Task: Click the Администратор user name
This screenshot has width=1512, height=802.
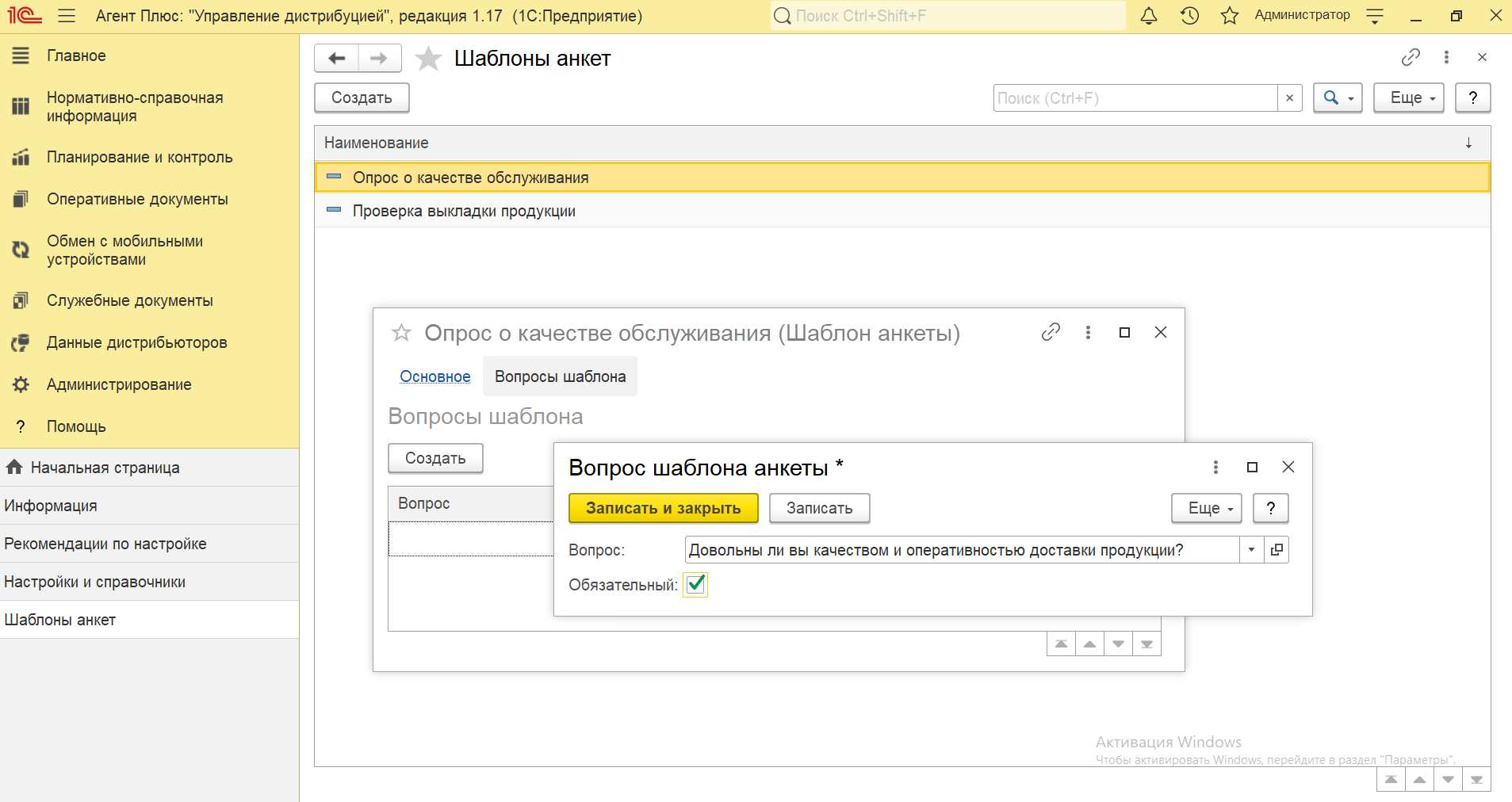Action: pyautogui.click(x=1302, y=15)
